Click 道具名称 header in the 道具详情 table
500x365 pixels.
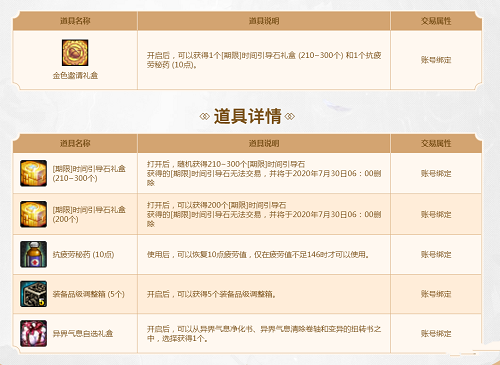pyautogui.click(x=75, y=144)
